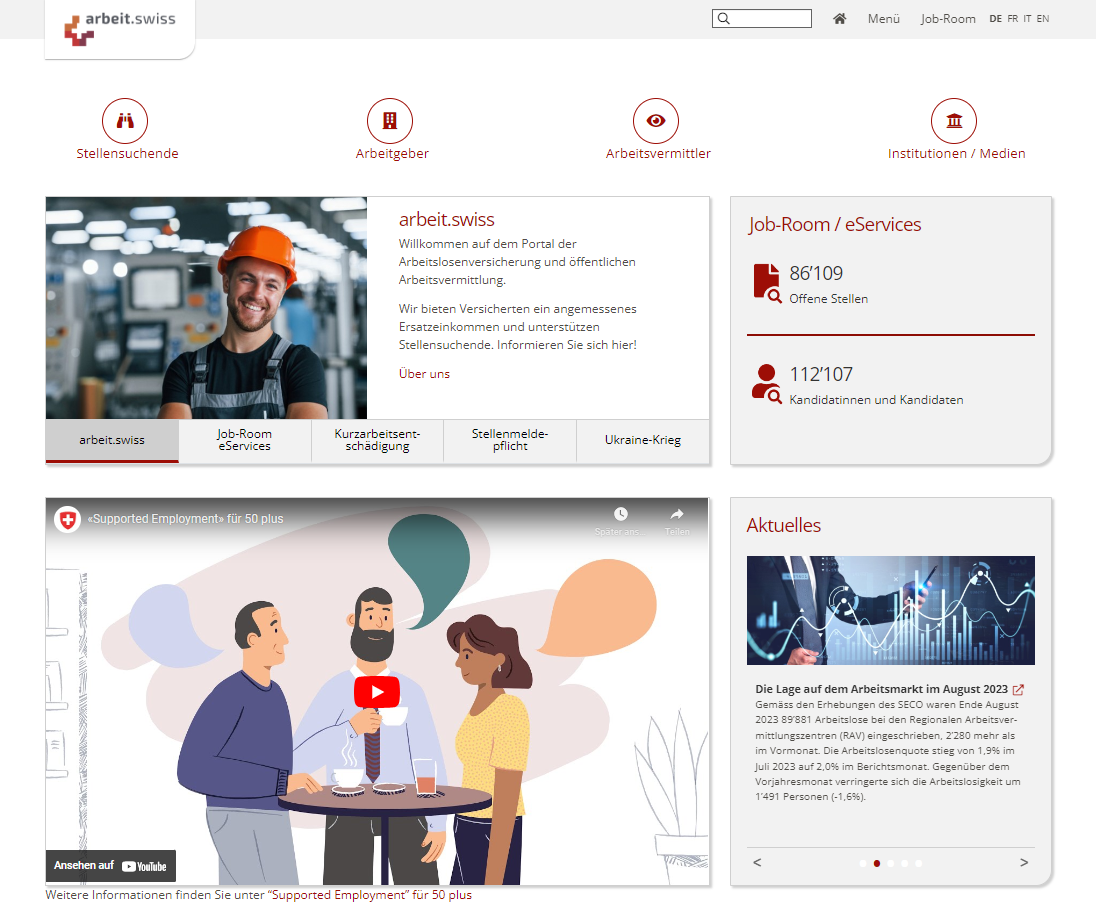The width and height of the screenshot is (1096, 924).
Task: Click the arbeit.swiss logo
Action: (120, 29)
